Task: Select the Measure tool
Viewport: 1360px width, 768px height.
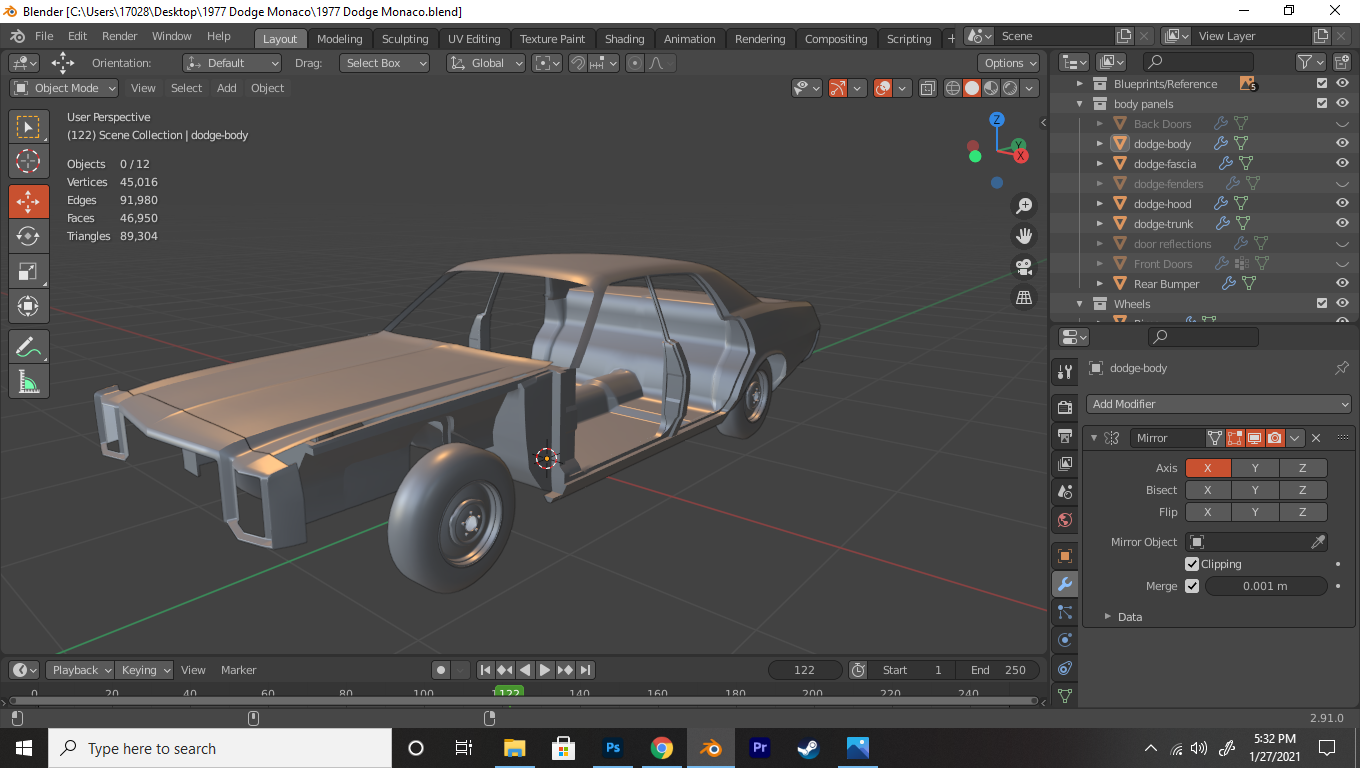Action: point(28,381)
